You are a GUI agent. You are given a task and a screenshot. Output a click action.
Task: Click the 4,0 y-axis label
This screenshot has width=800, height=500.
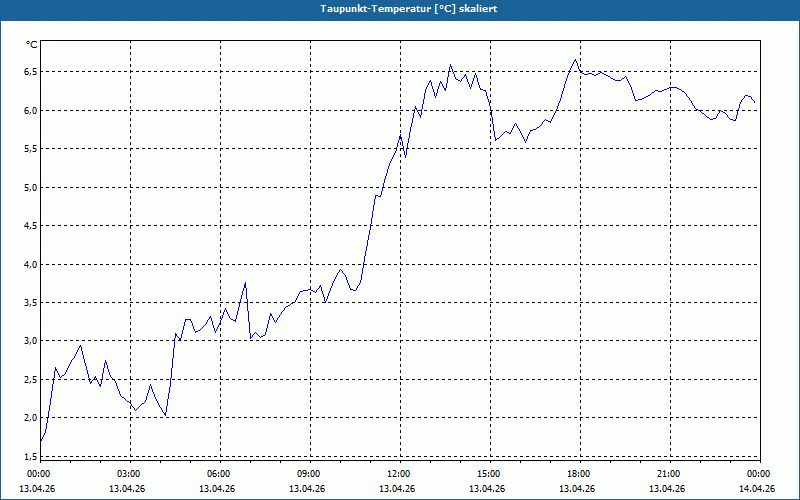point(31,265)
